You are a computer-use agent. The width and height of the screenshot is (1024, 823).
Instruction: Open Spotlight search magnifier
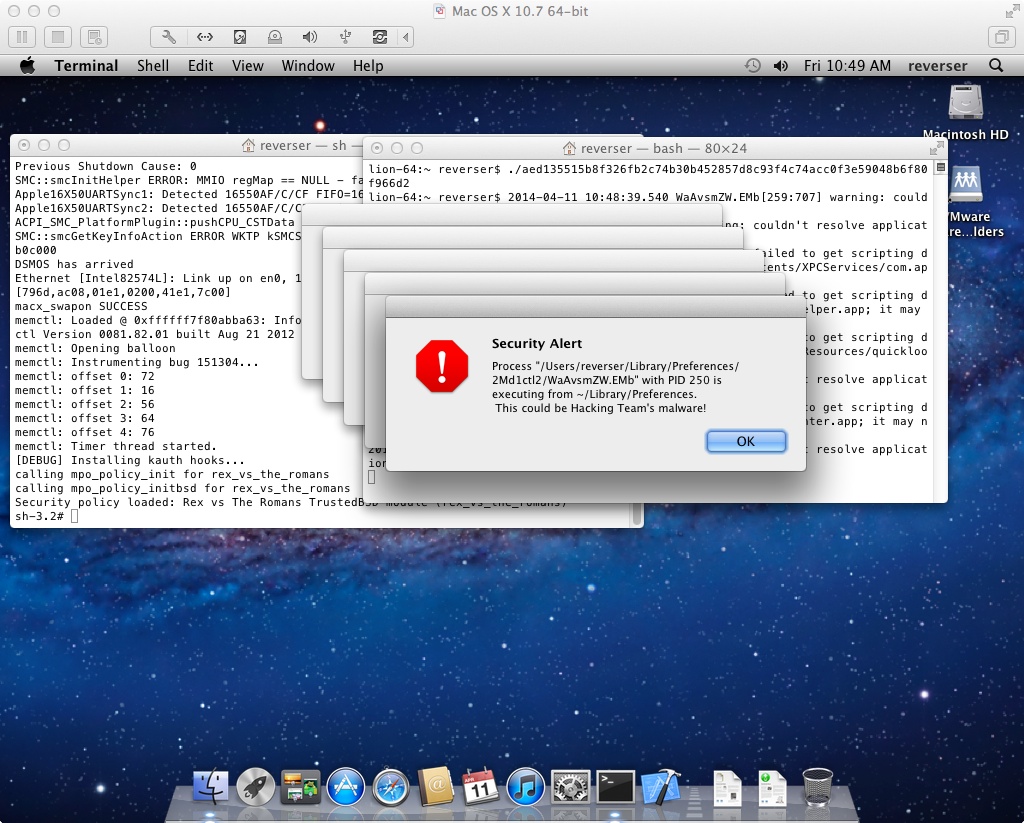coord(995,66)
